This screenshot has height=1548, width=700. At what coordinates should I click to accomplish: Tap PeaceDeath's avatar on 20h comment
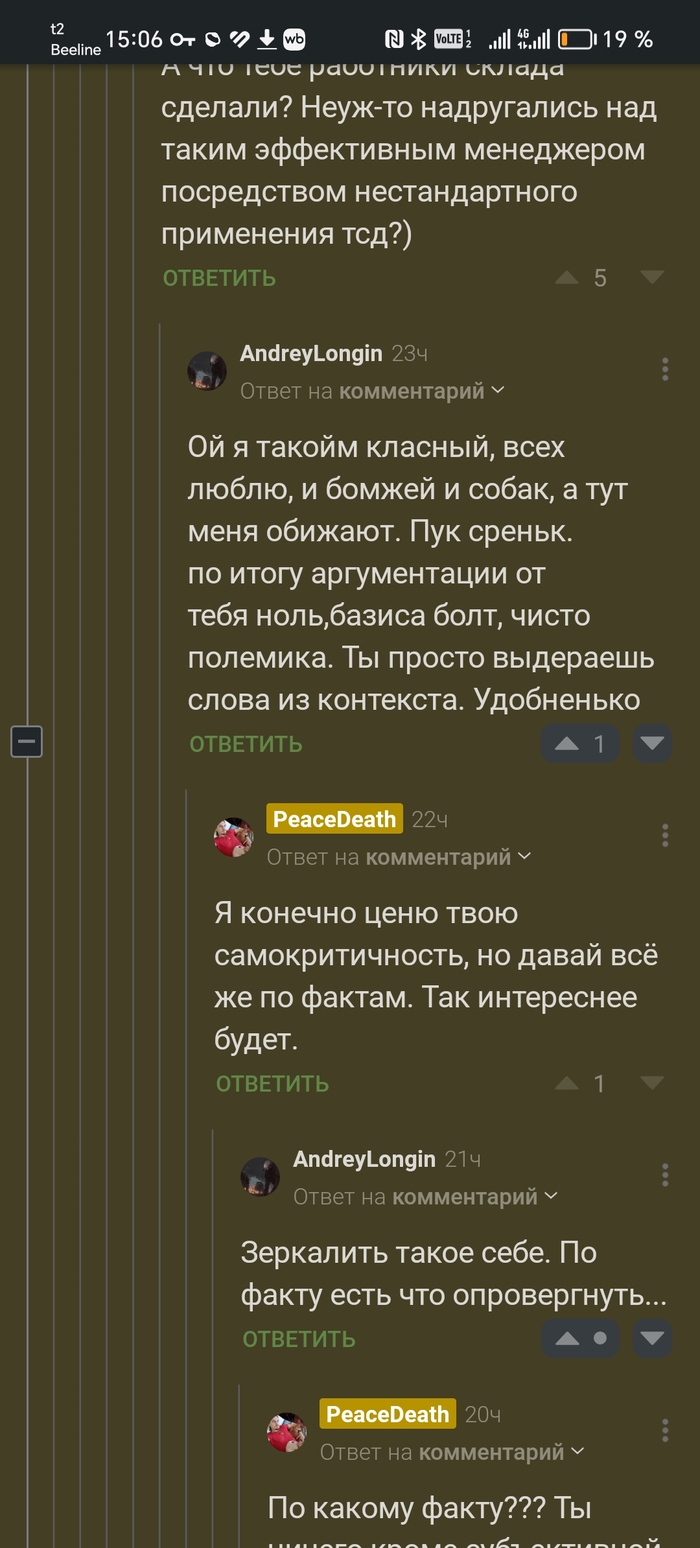point(287,1433)
